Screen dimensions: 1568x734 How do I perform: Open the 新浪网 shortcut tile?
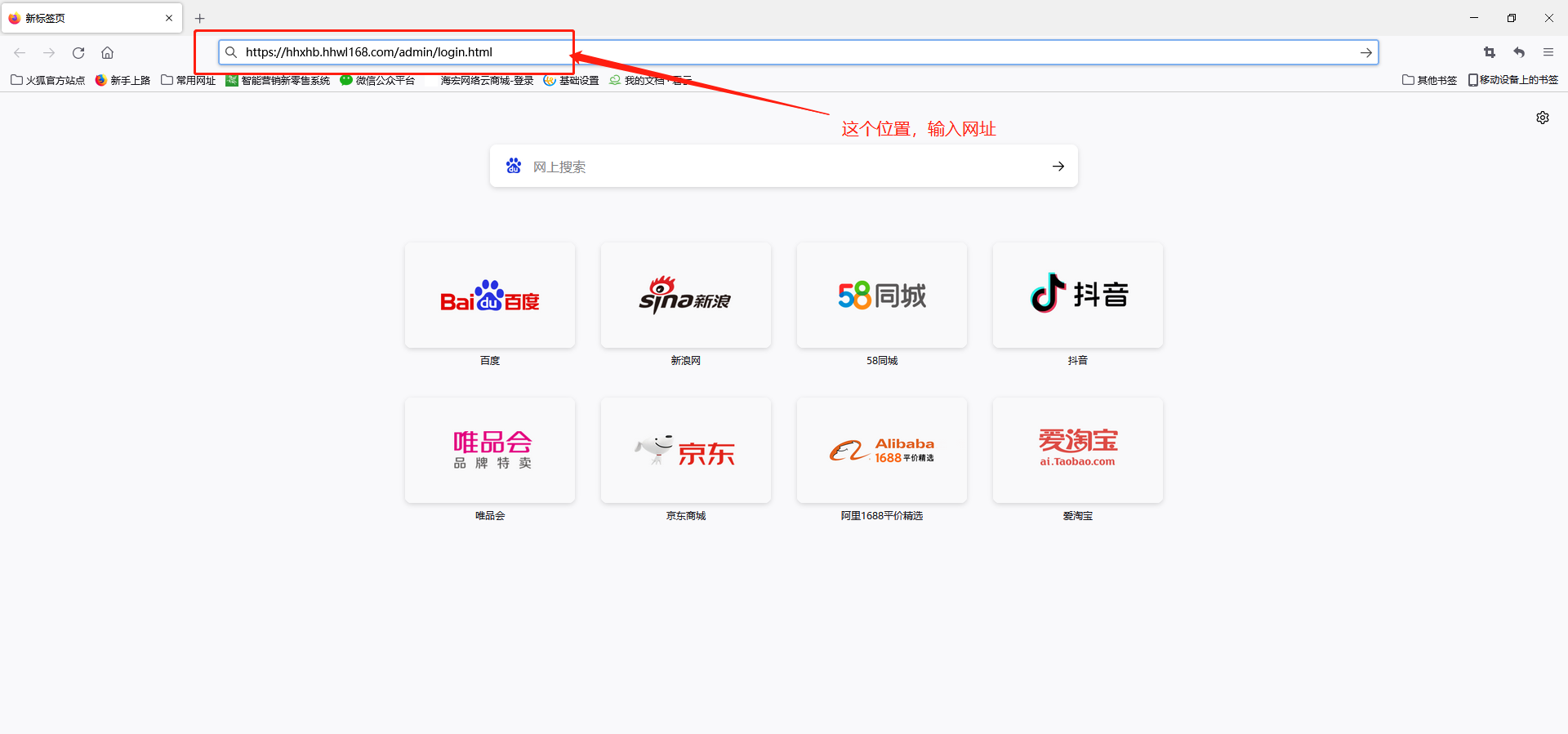pos(686,296)
